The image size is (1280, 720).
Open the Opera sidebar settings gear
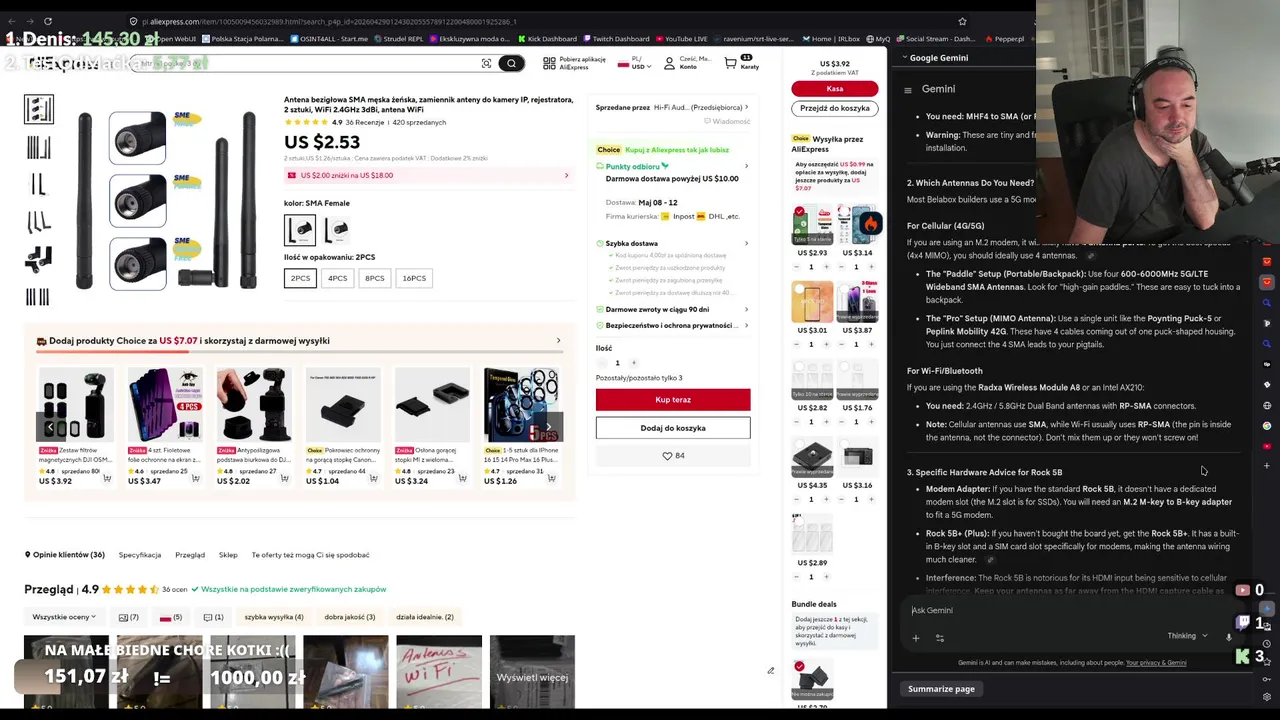1267,696
